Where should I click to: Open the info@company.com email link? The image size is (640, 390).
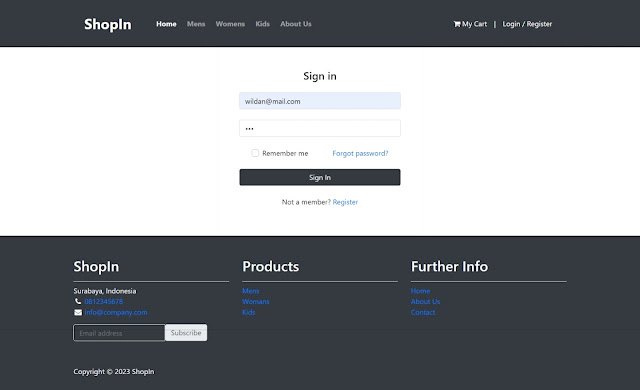point(116,312)
